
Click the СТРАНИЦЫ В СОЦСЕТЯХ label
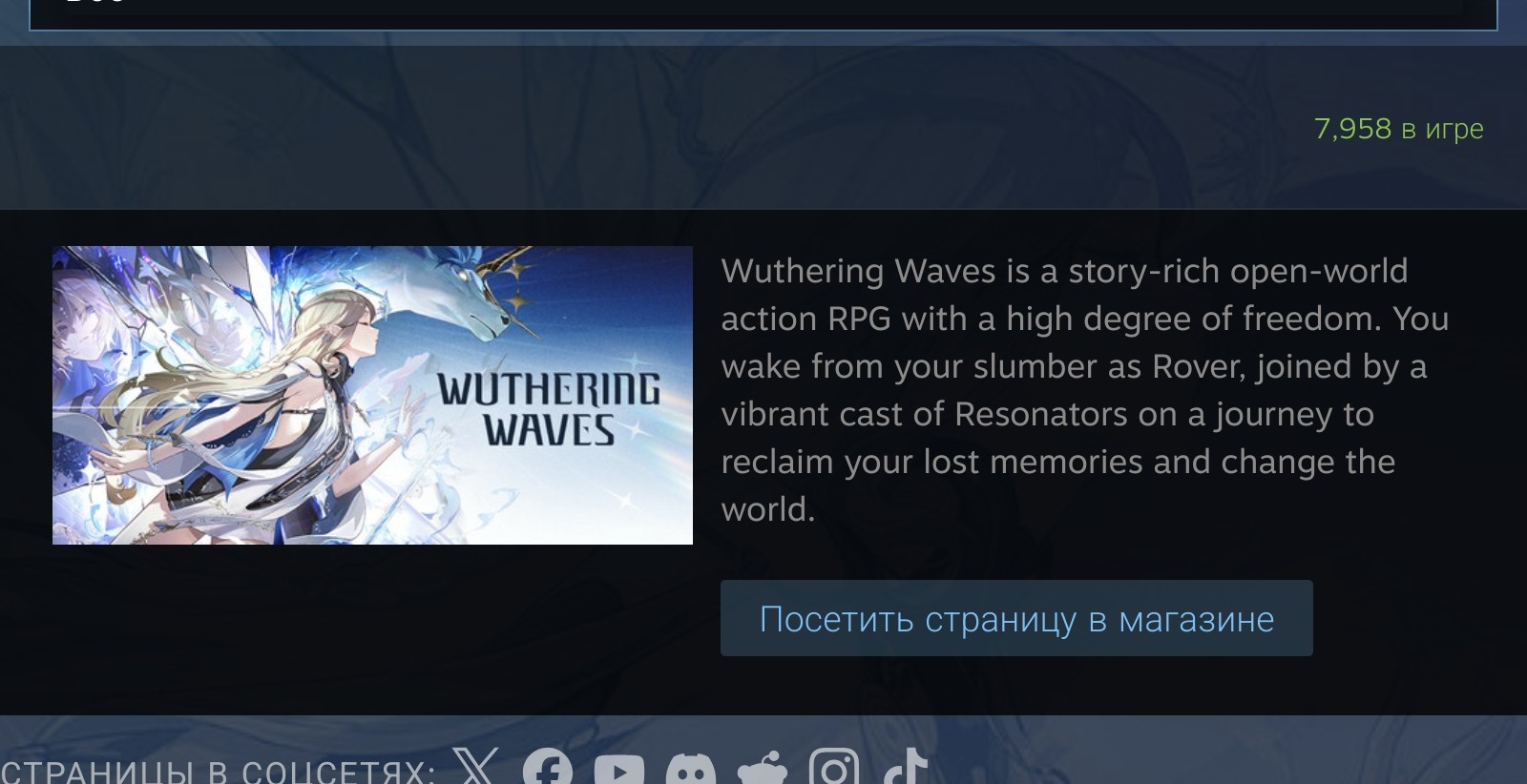click(x=219, y=771)
